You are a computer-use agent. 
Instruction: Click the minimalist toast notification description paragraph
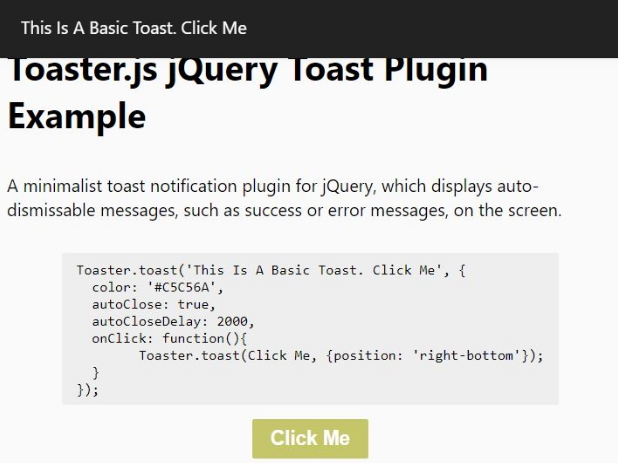284,198
